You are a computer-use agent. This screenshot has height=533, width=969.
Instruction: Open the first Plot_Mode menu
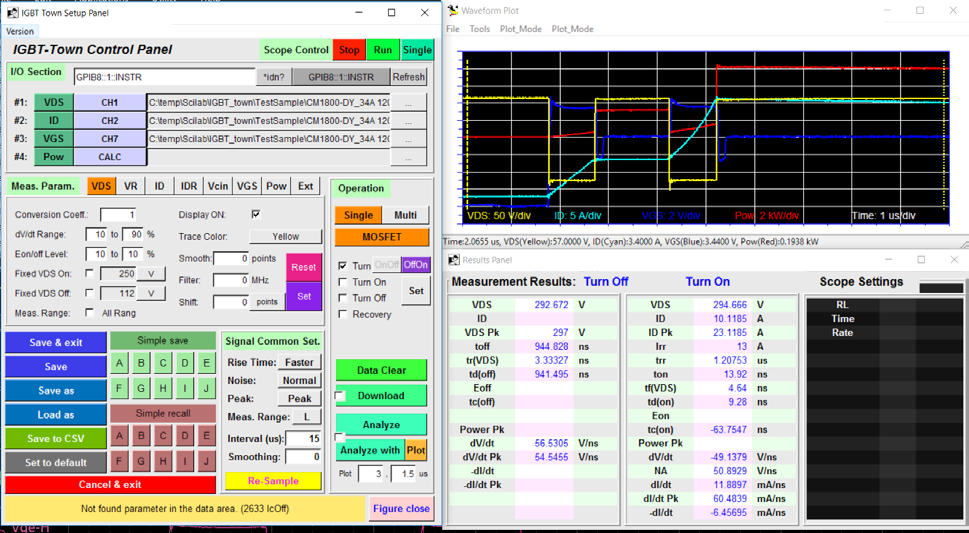click(521, 28)
